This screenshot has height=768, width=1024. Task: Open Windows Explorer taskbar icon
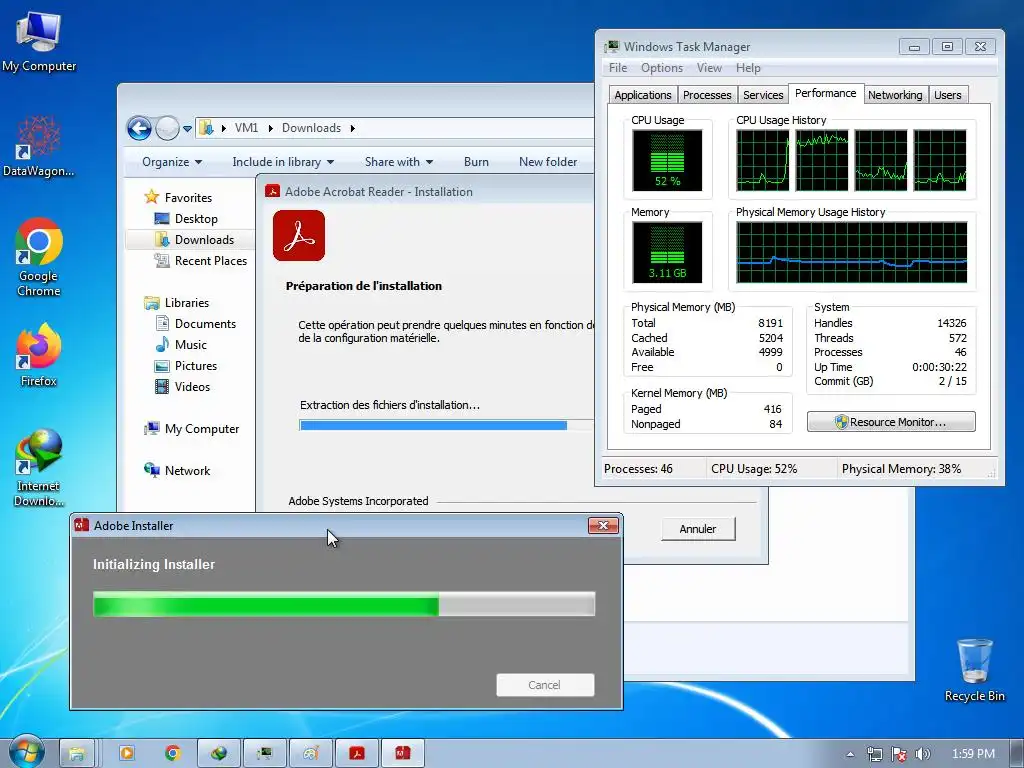coord(77,754)
